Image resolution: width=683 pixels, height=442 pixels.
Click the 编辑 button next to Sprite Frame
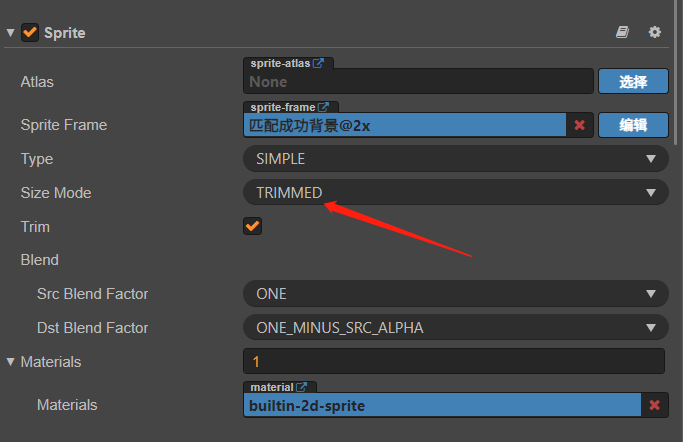click(x=633, y=125)
